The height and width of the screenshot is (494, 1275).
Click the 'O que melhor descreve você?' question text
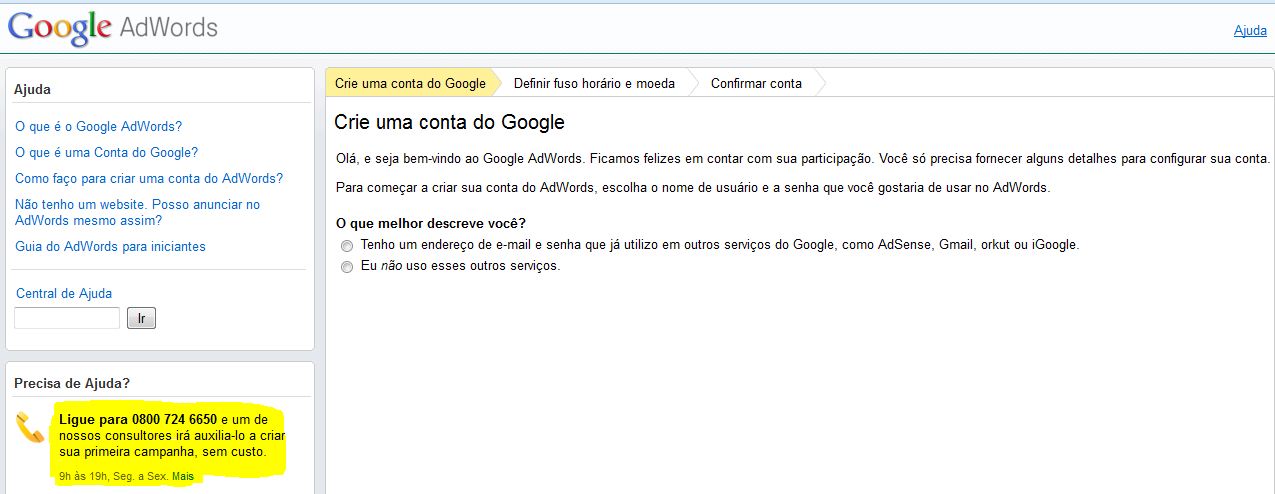click(431, 223)
